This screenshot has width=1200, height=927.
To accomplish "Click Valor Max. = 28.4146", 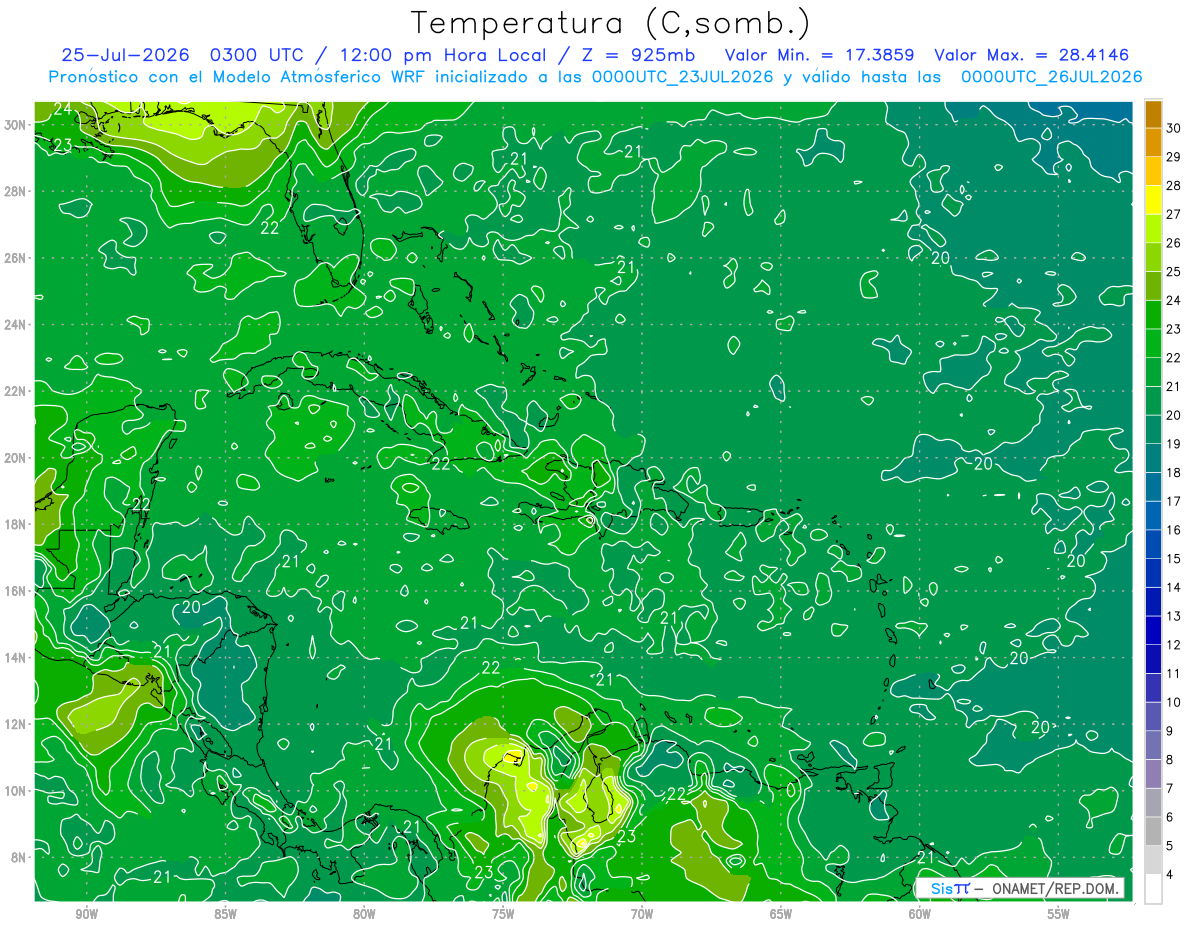I will point(1033,55).
